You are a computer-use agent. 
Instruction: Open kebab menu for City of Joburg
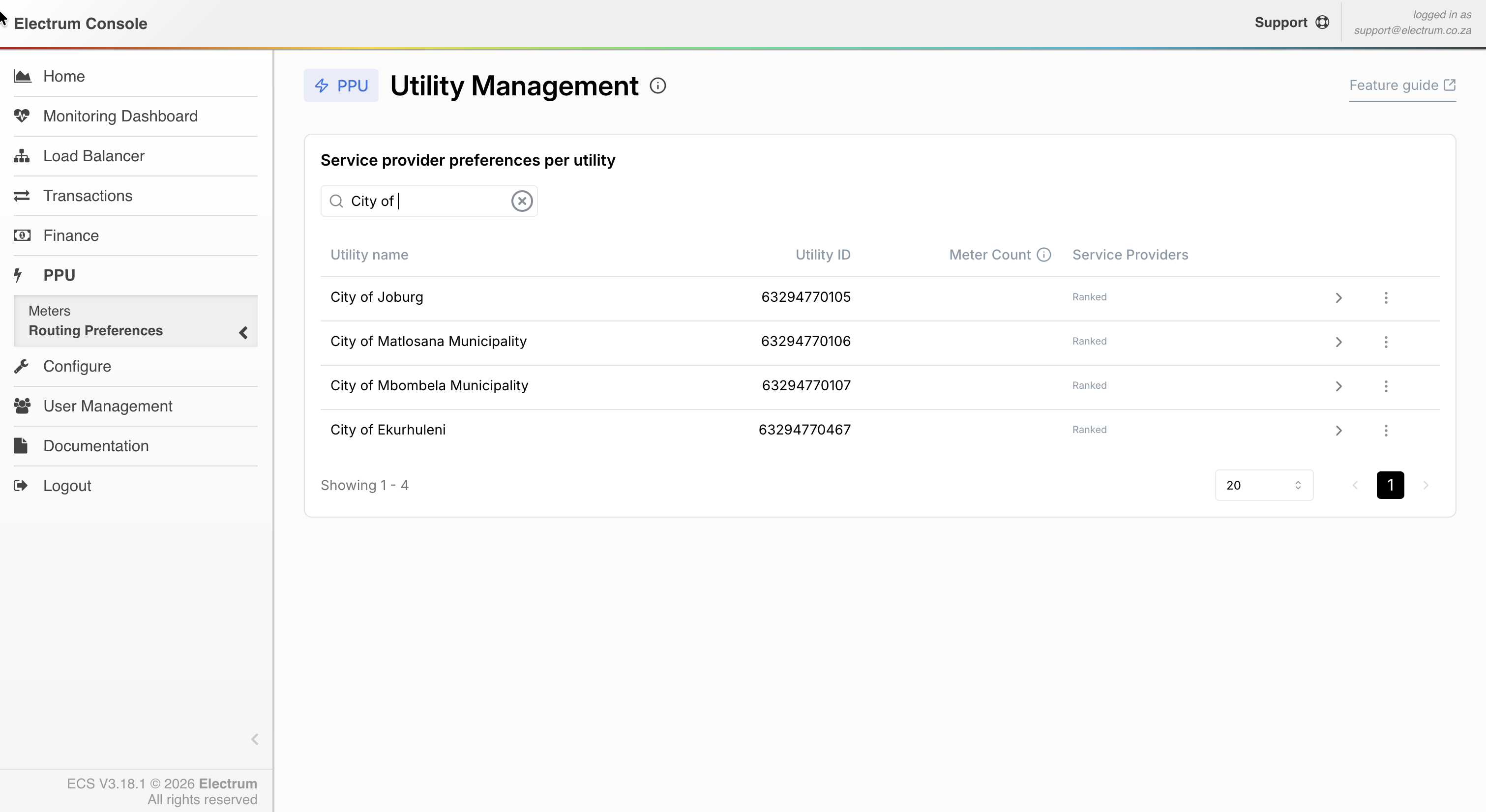[1386, 297]
